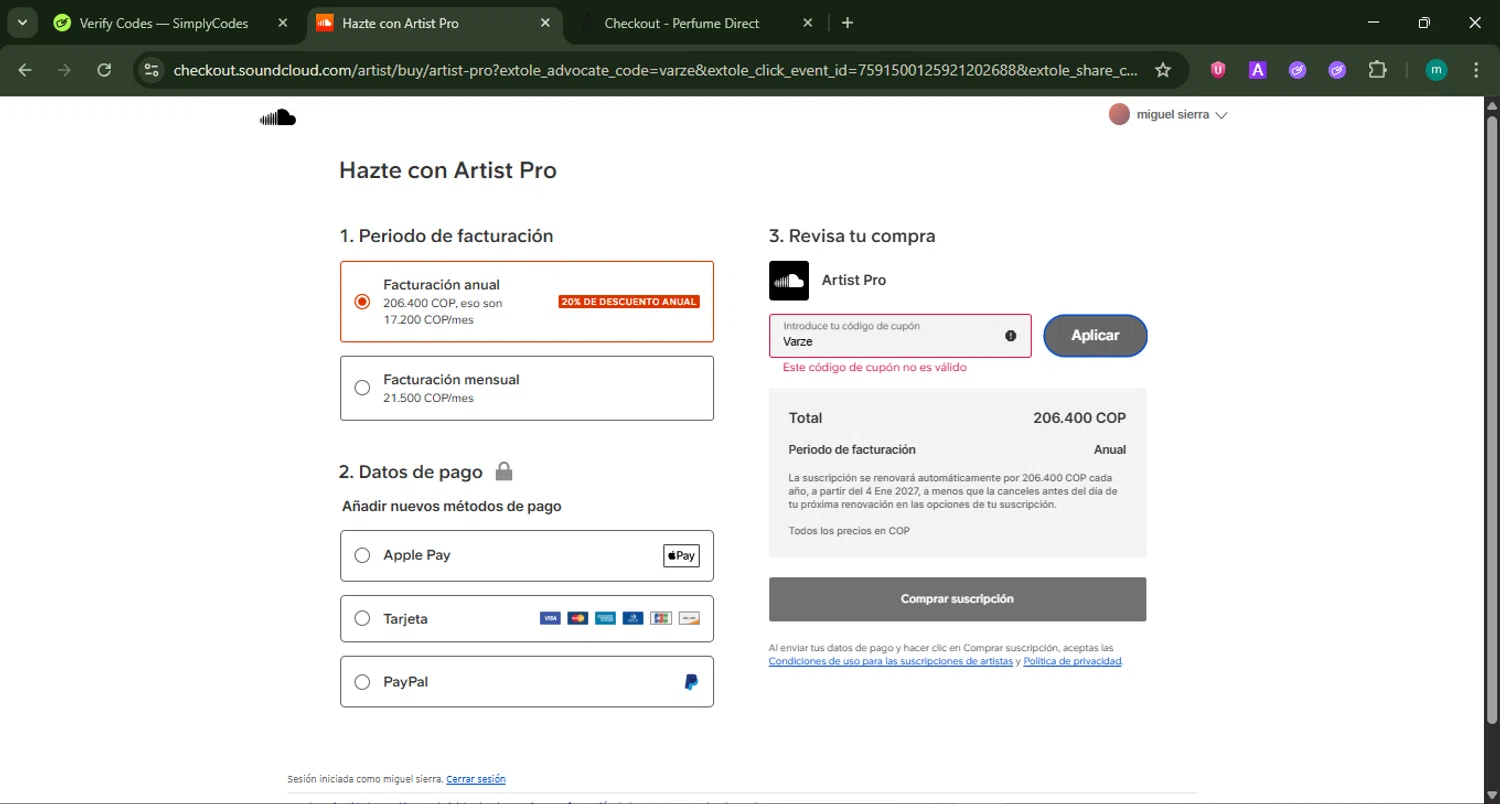Click the SoundCloud logo at page top
Image resolution: width=1500 pixels, height=804 pixels.
point(278,118)
